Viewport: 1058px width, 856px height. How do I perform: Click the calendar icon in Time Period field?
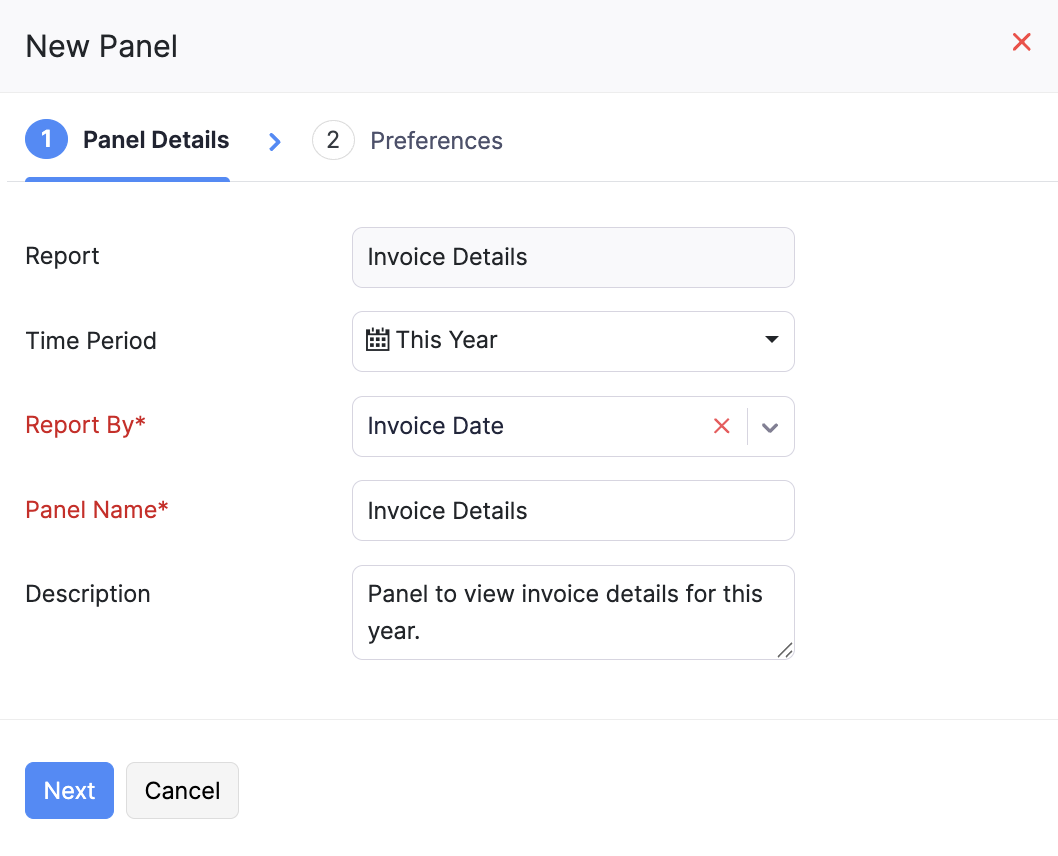click(378, 340)
